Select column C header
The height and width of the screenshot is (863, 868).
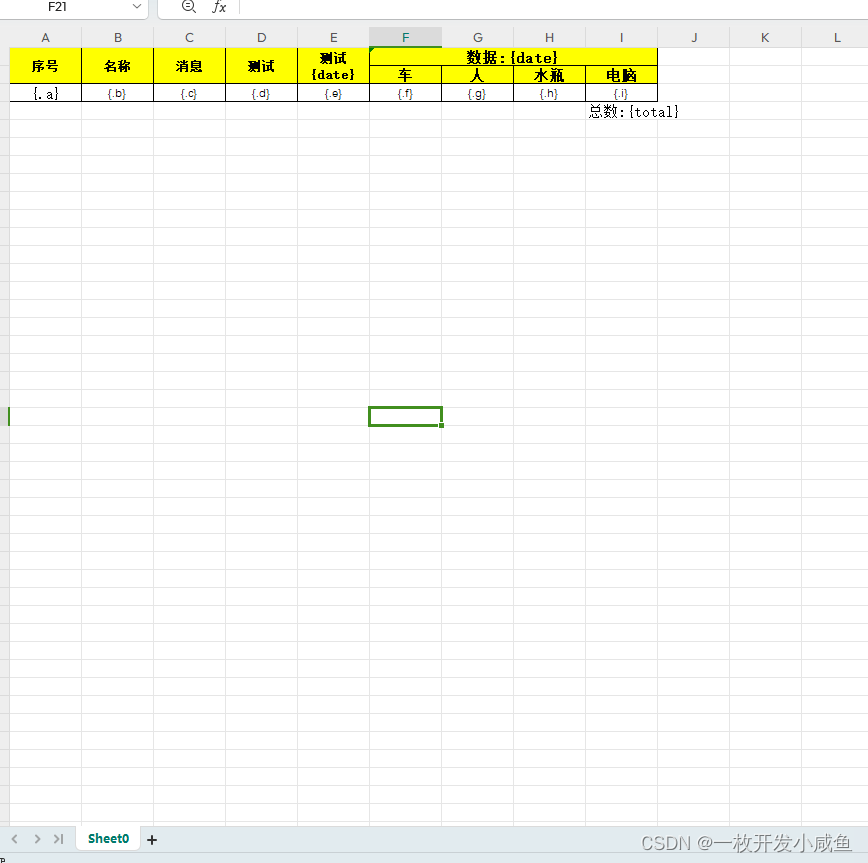189,38
